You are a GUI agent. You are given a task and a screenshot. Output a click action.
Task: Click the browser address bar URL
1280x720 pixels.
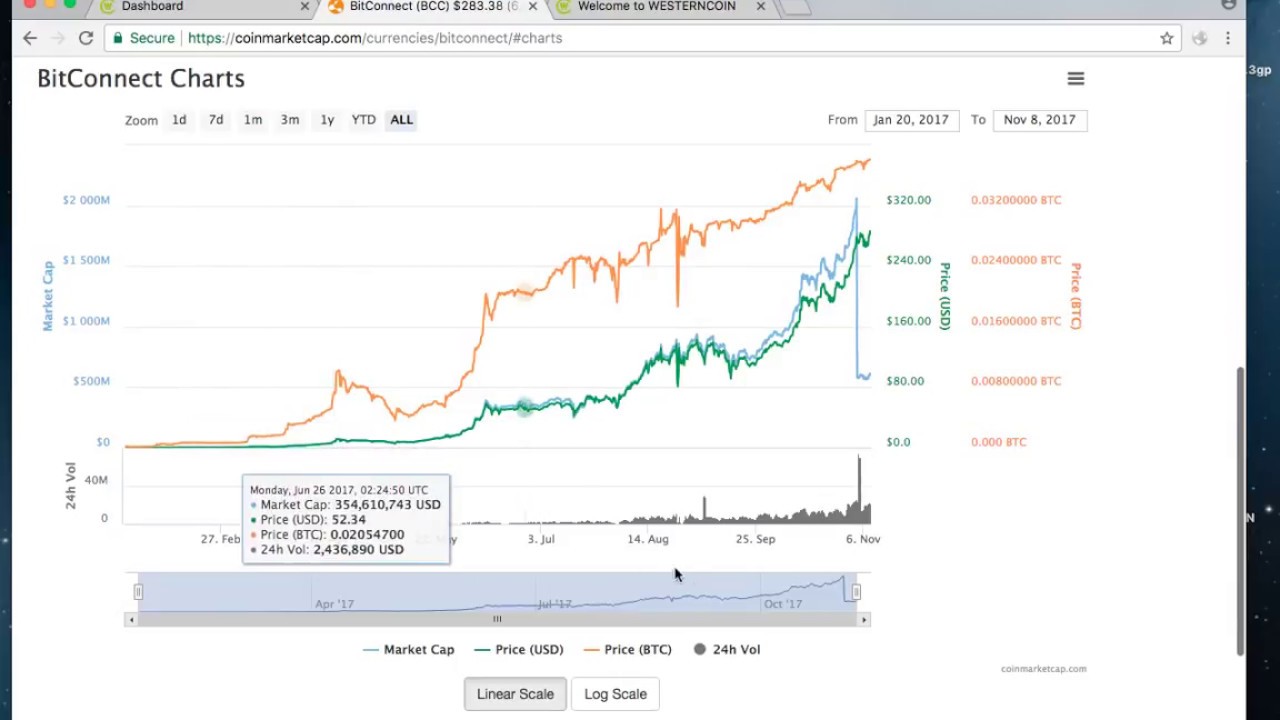375,38
